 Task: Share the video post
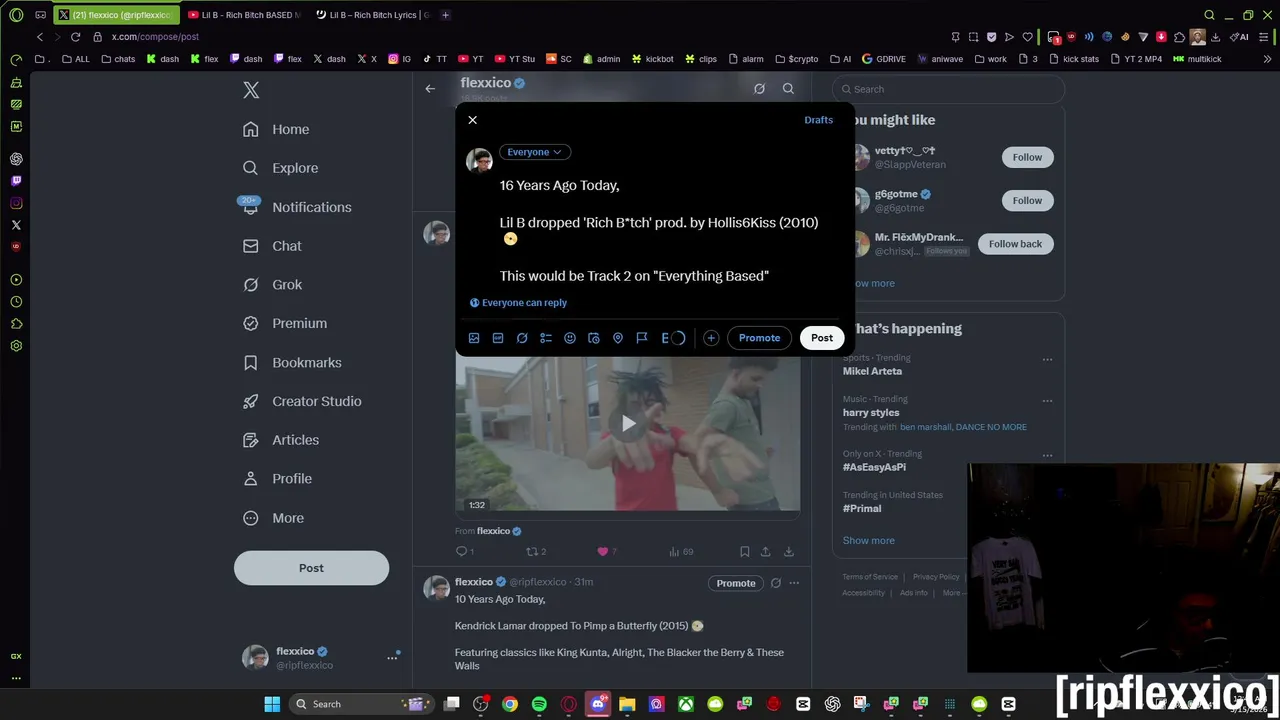[x=766, y=552]
